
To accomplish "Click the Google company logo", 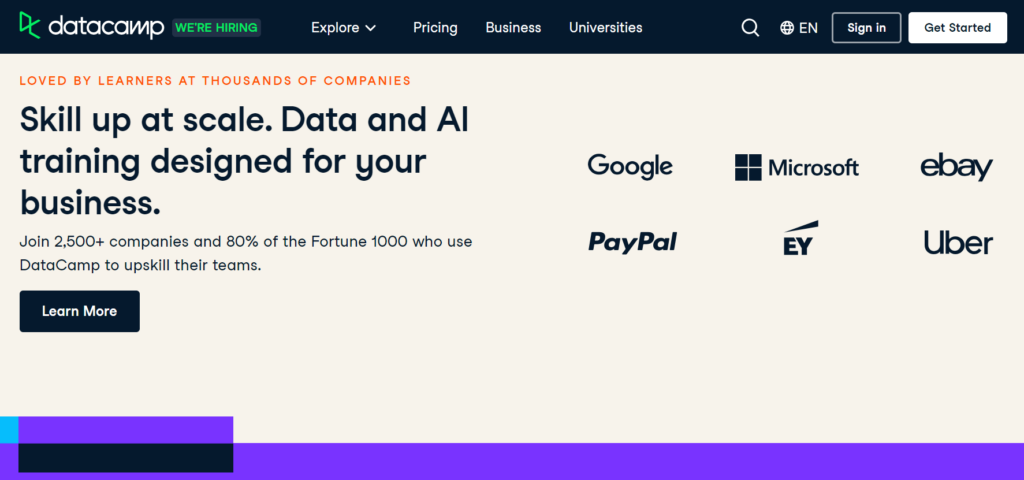I will click(x=630, y=167).
